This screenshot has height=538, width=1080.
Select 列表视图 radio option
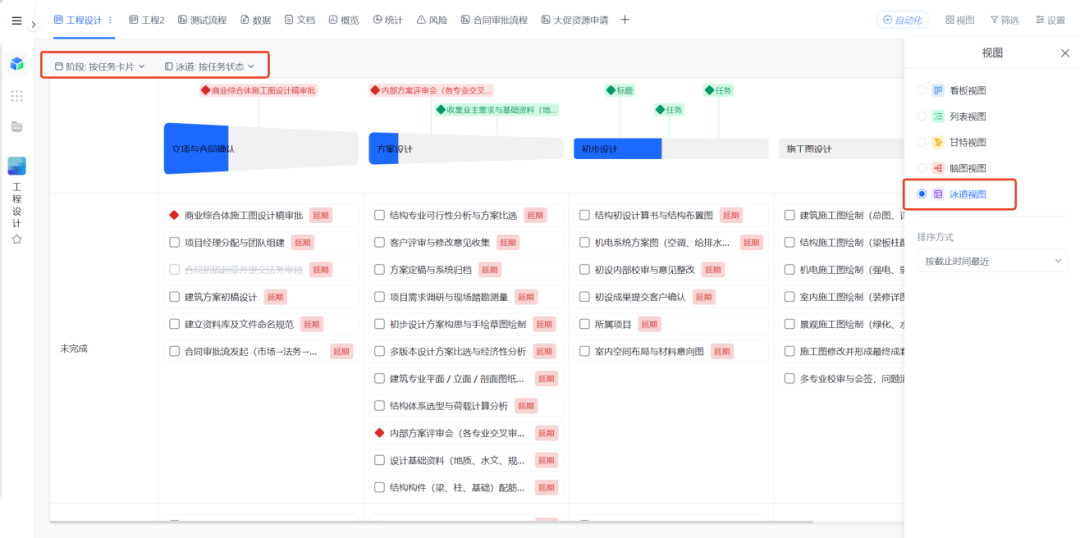(922, 116)
